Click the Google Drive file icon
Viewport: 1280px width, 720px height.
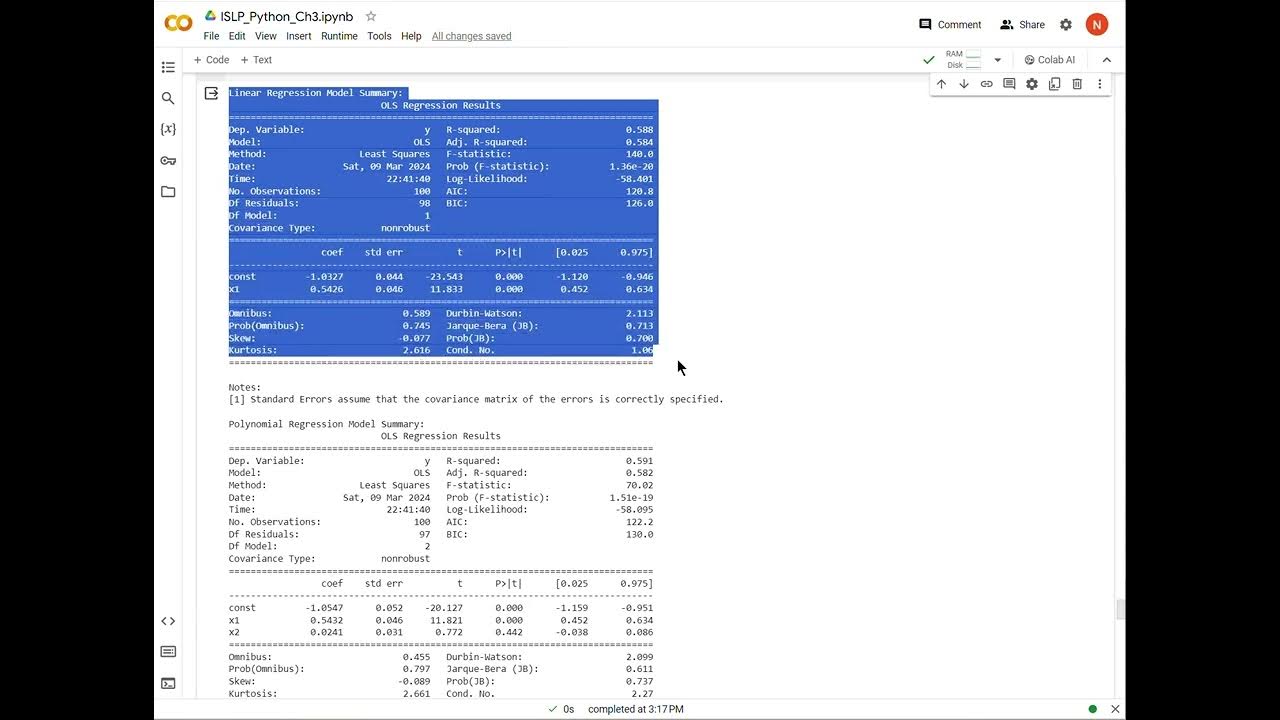coord(211,16)
